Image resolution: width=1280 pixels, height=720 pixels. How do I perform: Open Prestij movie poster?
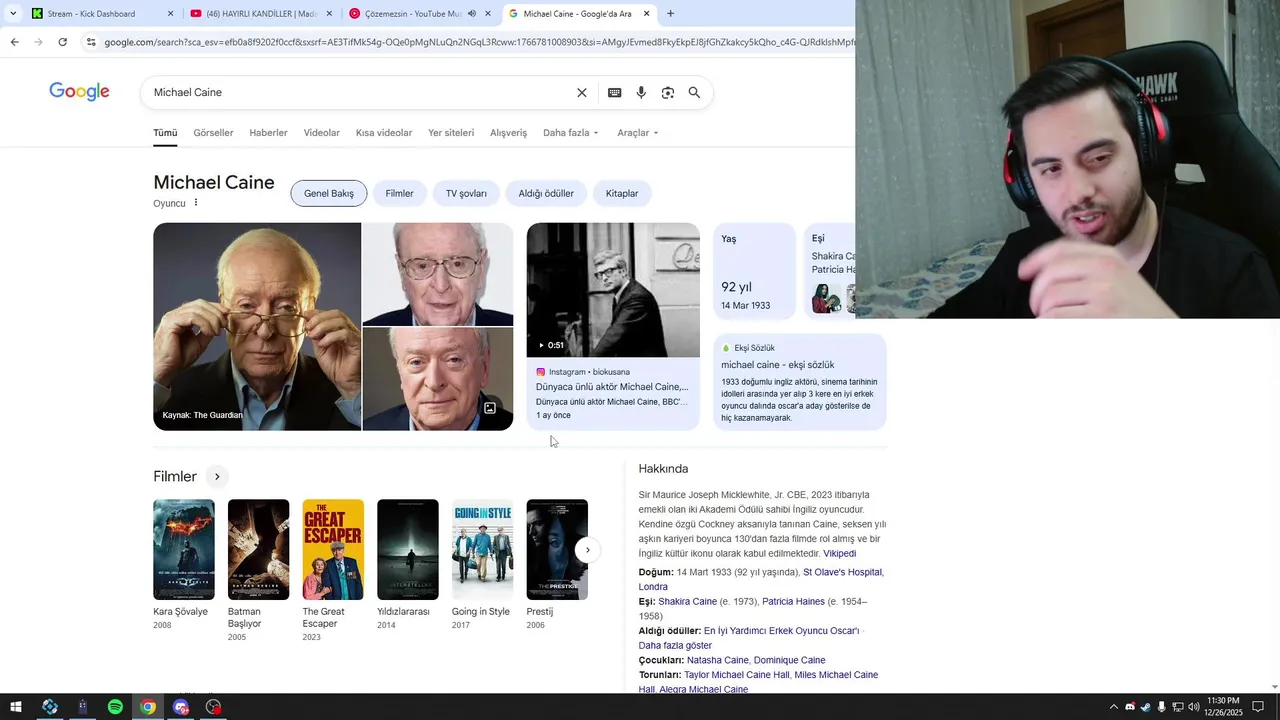[x=557, y=549]
